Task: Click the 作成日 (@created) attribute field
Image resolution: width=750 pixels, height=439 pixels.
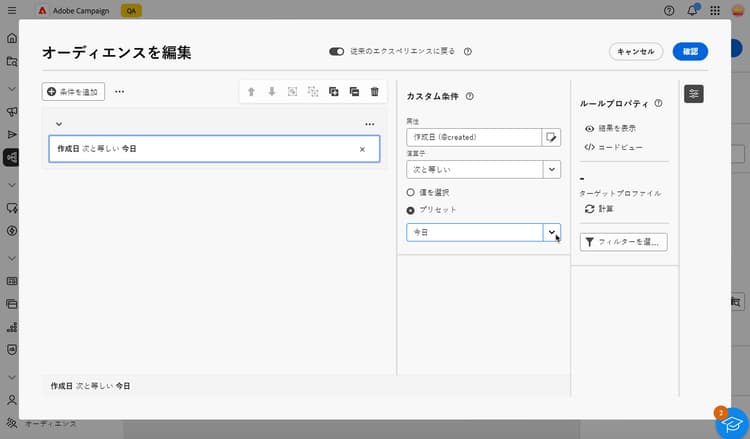Action: click(474, 137)
